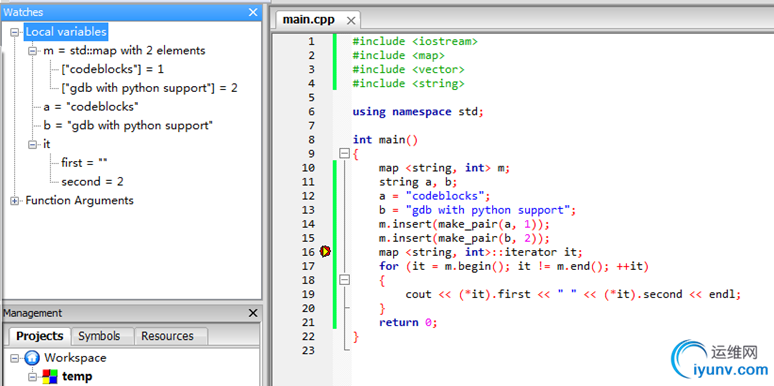Open the Symbols tab in Management
The width and height of the screenshot is (774, 386).
pyautogui.click(x=99, y=336)
